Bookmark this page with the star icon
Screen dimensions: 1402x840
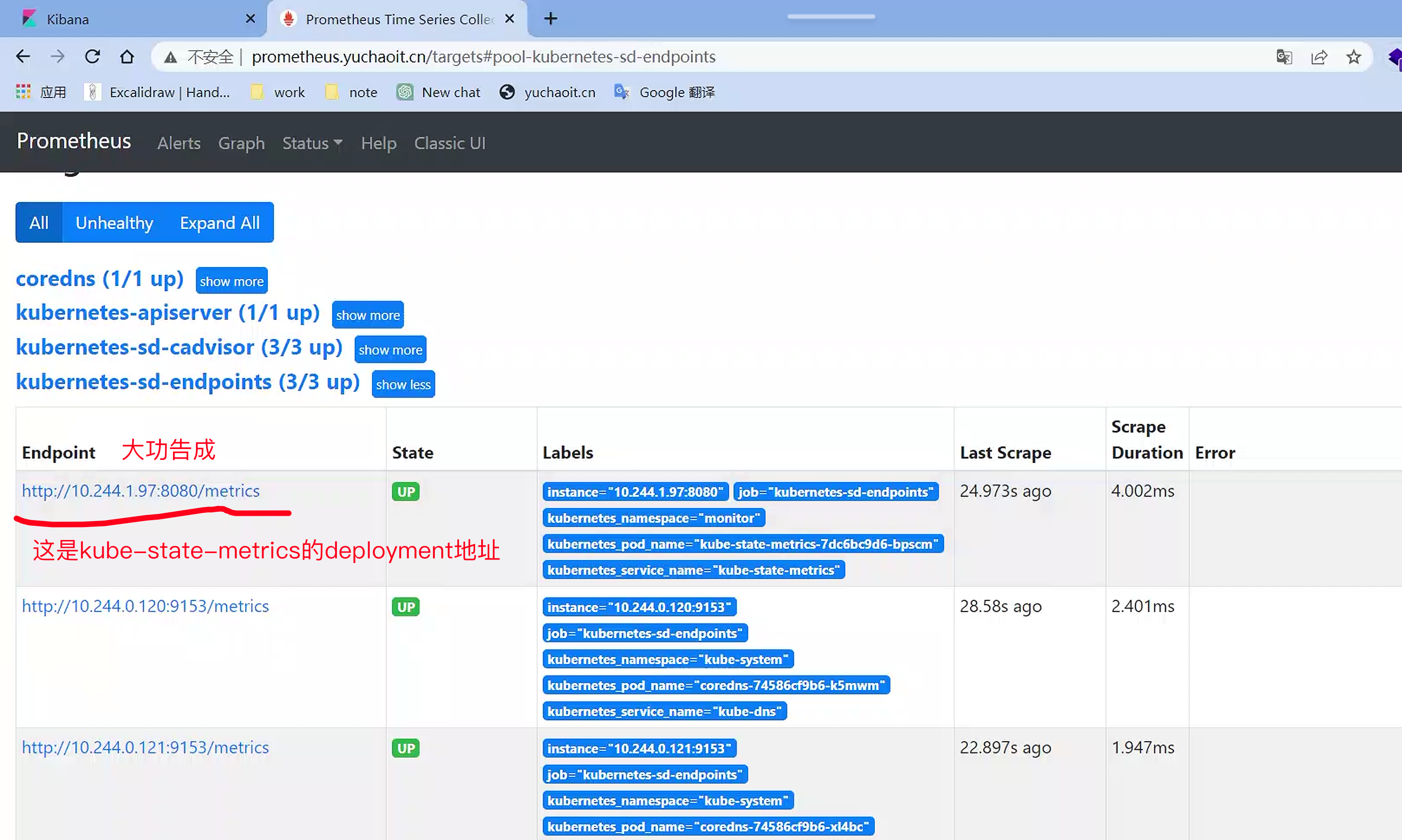[x=1353, y=57]
